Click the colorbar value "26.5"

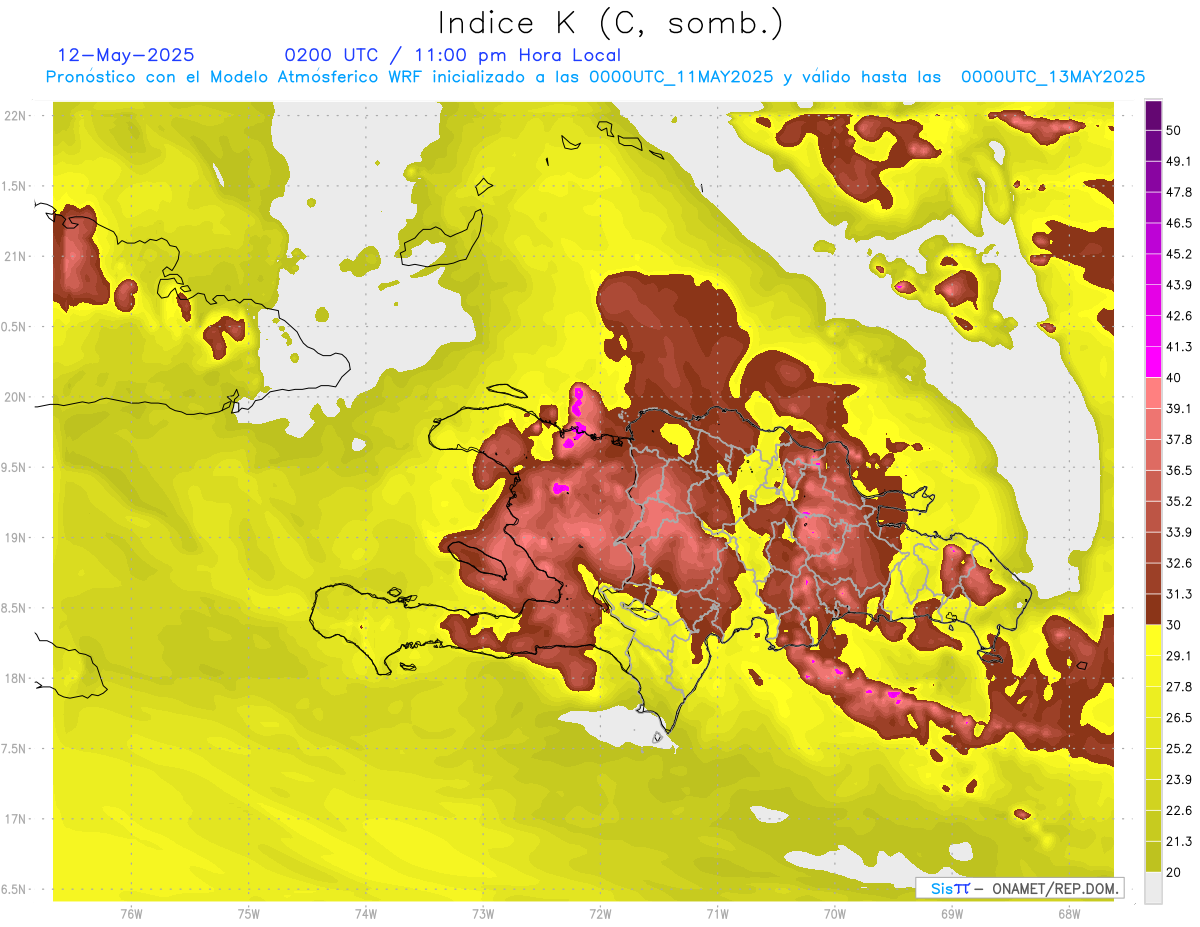pyautogui.click(x=1179, y=718)
